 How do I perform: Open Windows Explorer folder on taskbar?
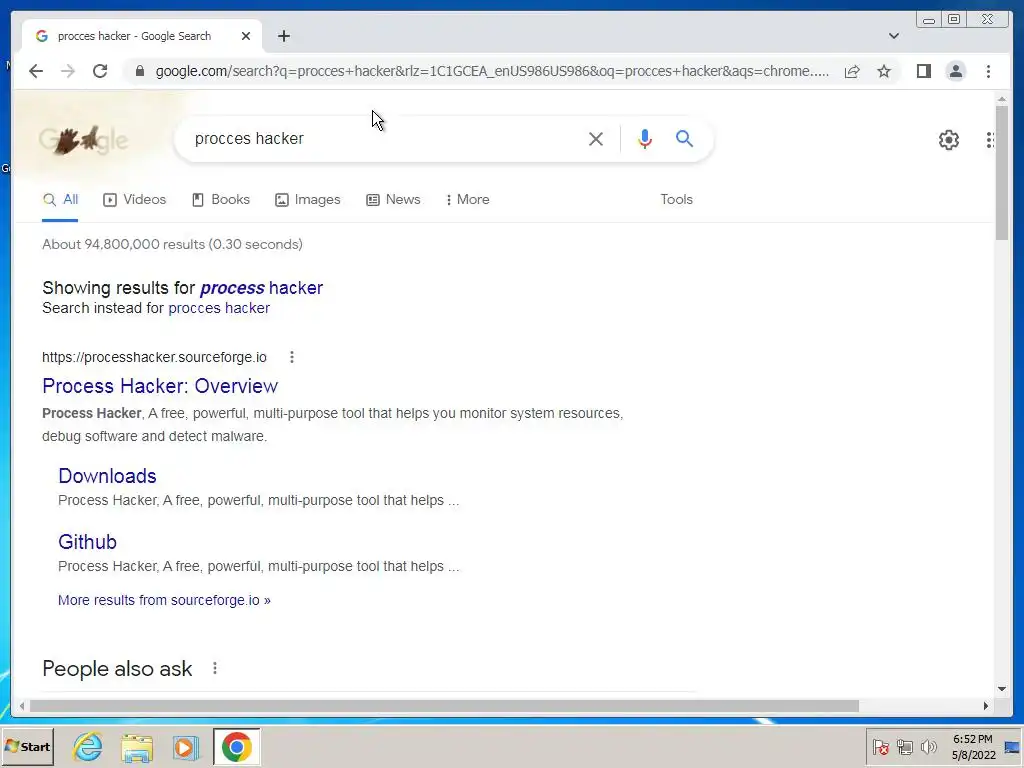click(x=137, y=746)
